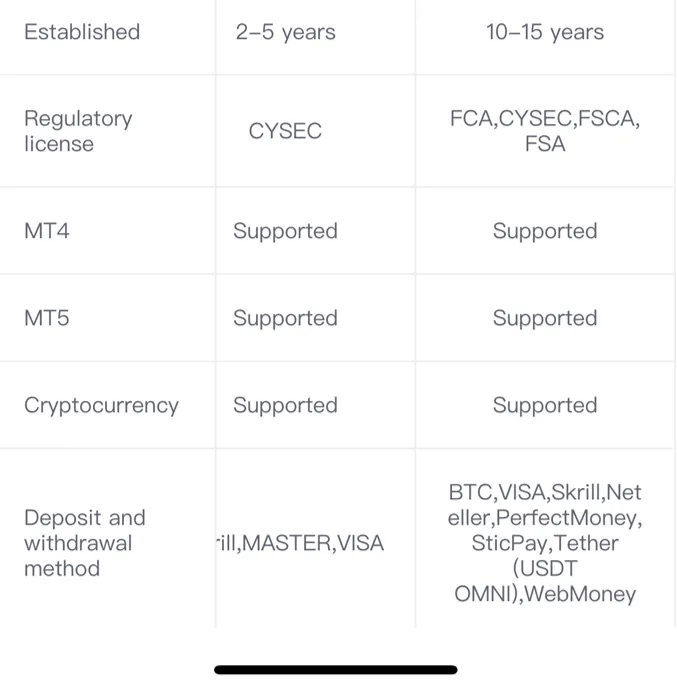Image resolution: width=677 pixels, height=681 pixels.
Task: Tap Cryptocurrency Supported in right column
Action: tap(545, 406)
